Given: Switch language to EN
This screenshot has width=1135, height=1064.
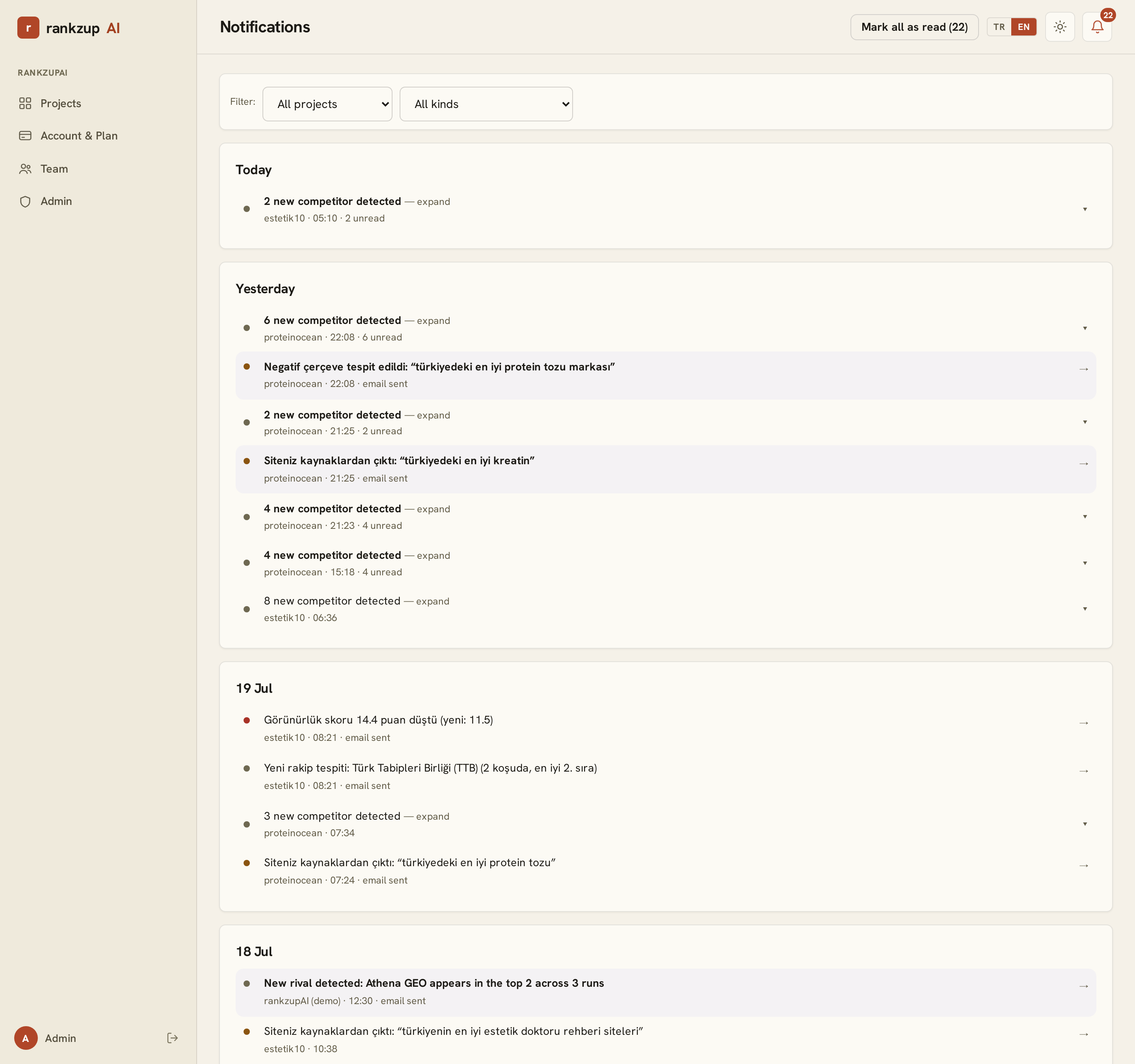Looking at the screenshot, I should pos(1024,27).
